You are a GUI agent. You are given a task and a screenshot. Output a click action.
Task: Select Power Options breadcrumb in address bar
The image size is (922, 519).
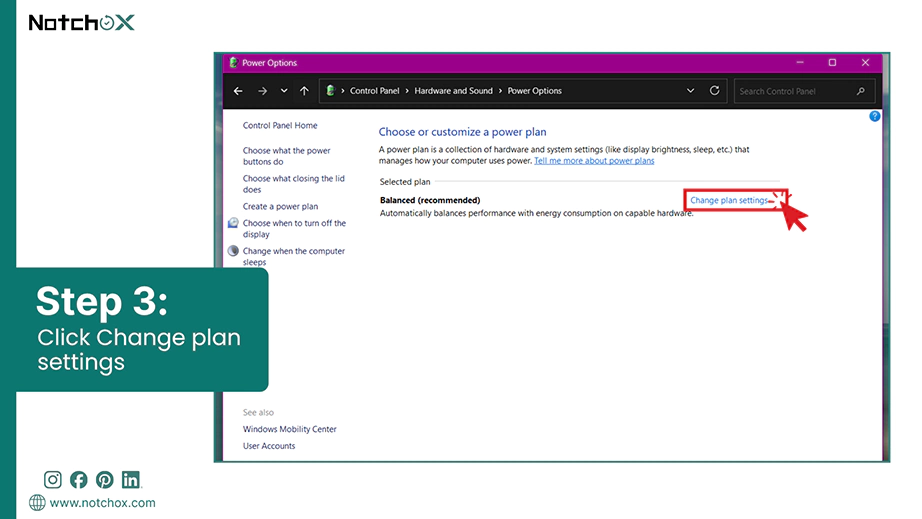click(x=535, y=91)
